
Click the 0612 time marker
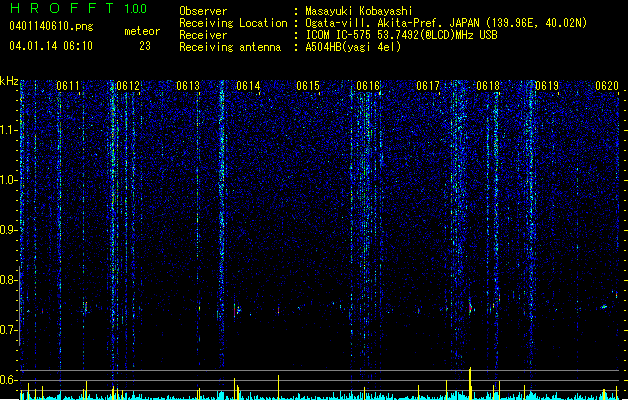[x=128, y=86]
